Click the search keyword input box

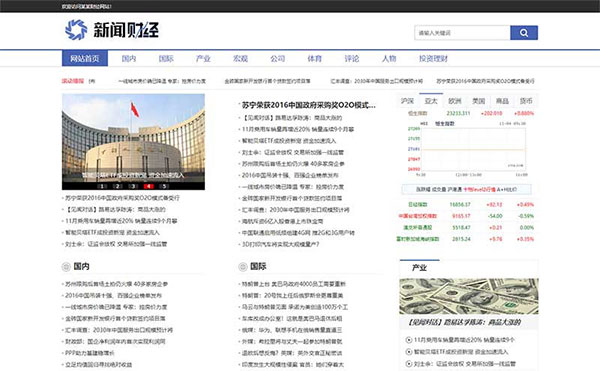pos(462,33)
